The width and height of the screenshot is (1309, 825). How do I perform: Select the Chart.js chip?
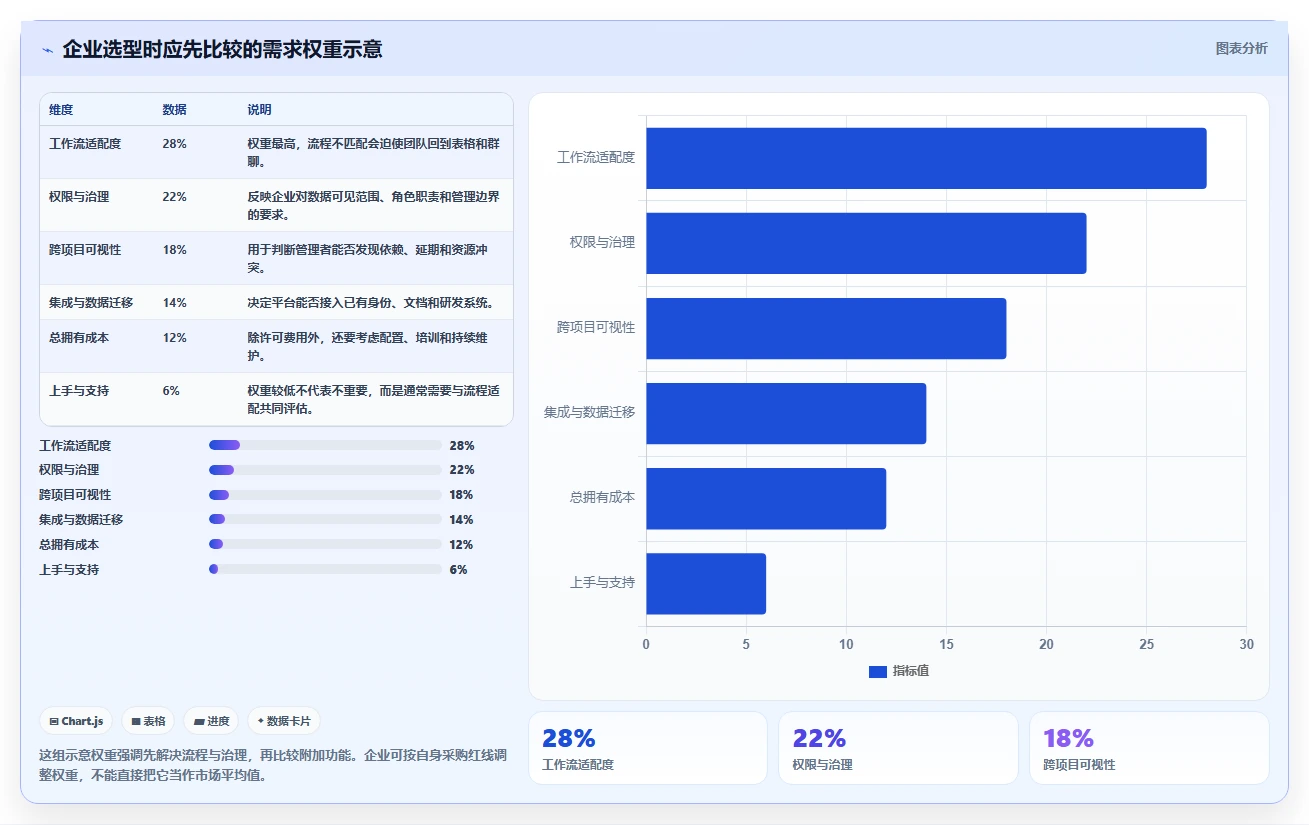[x=77, y=721]
